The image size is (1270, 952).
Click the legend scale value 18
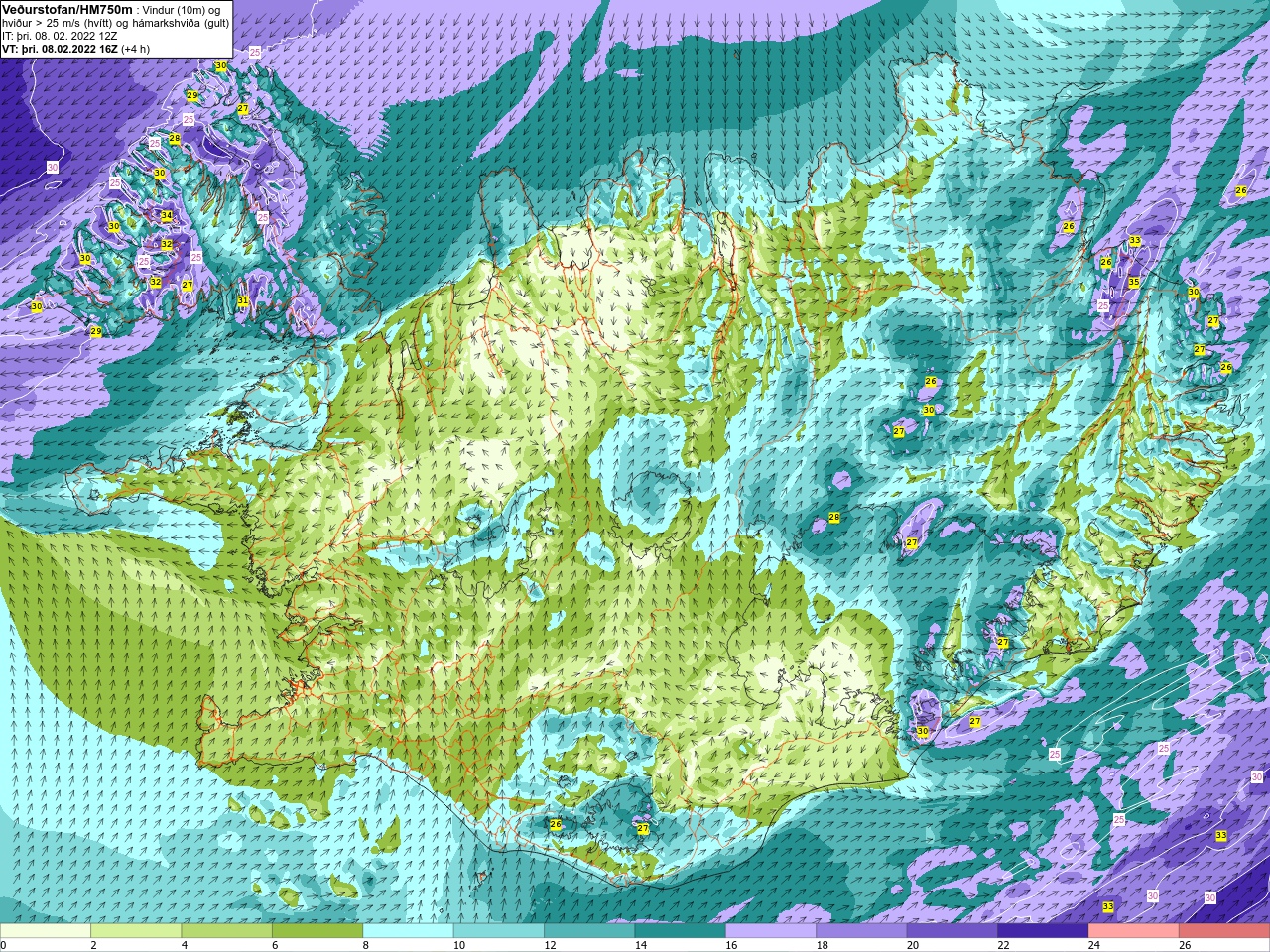coord(822,945)
